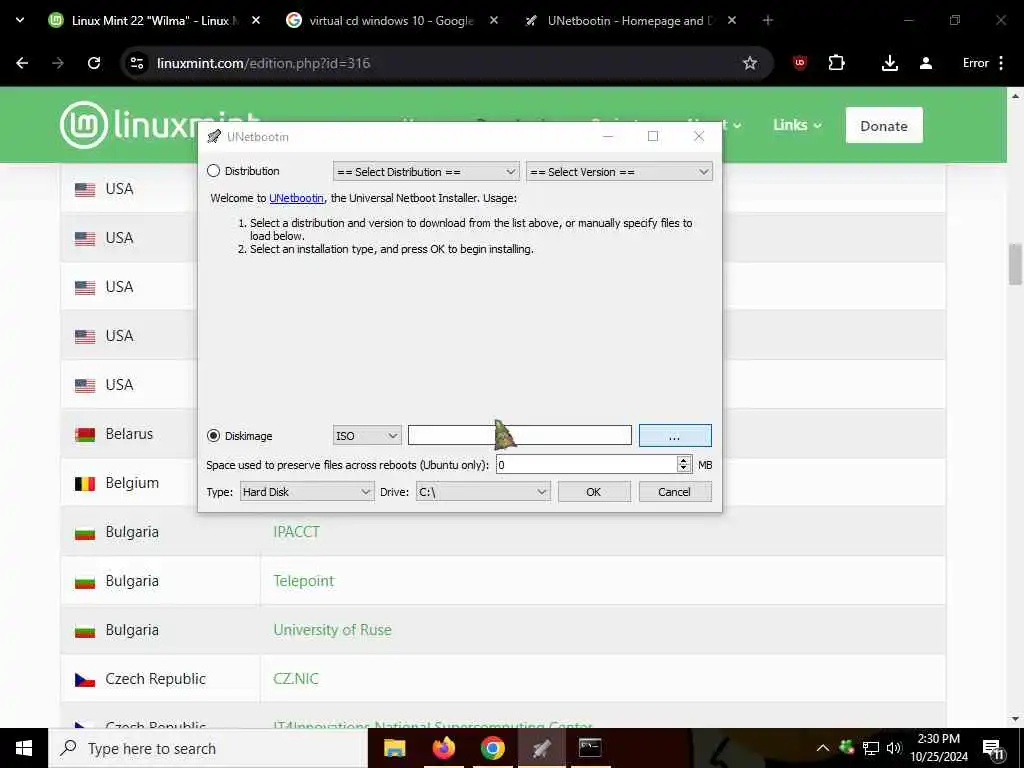Click OK in UNetbootin dialog

click(594, 492)
